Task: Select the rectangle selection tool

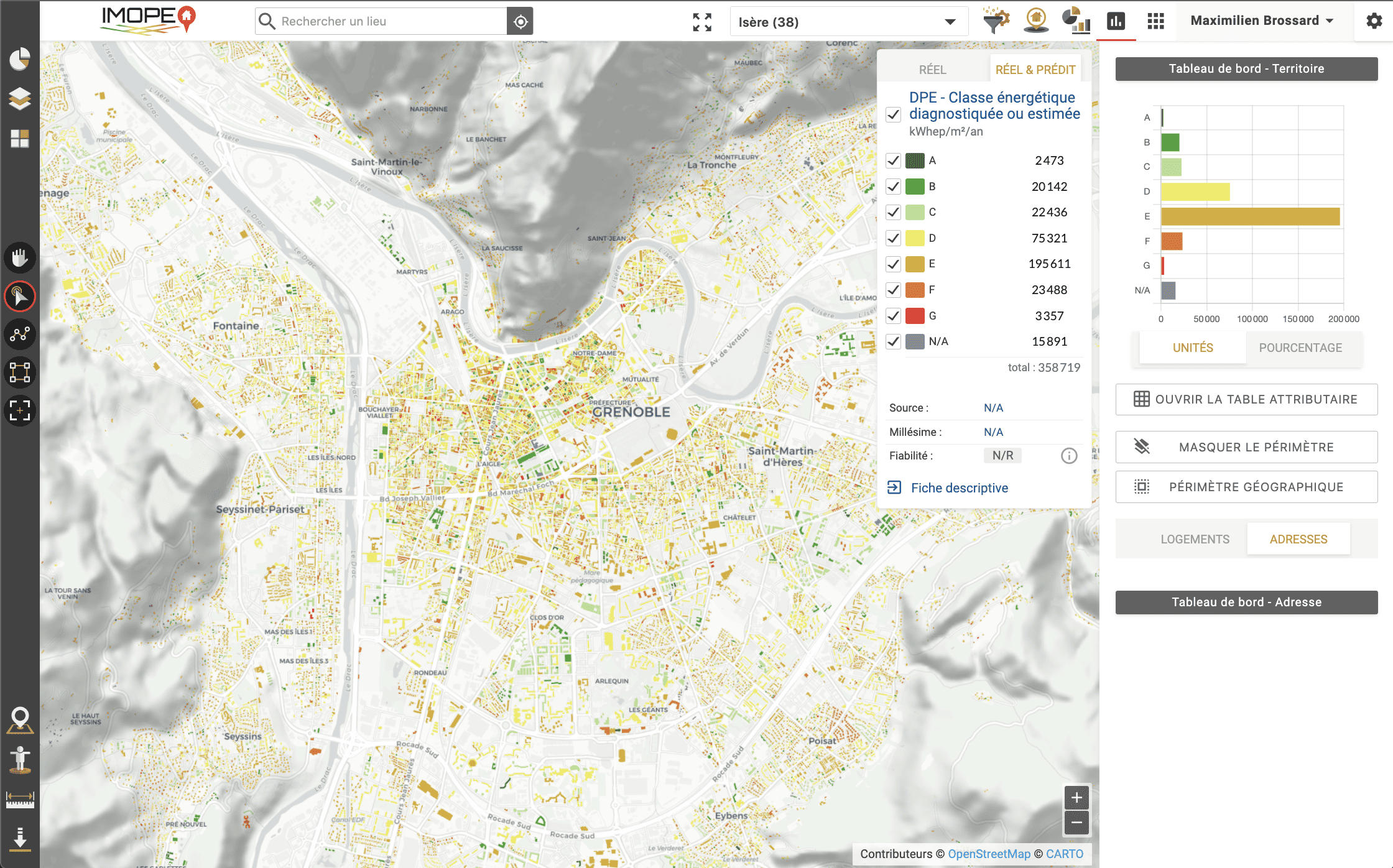Action: pyautogui.click(x=20, y=372)
